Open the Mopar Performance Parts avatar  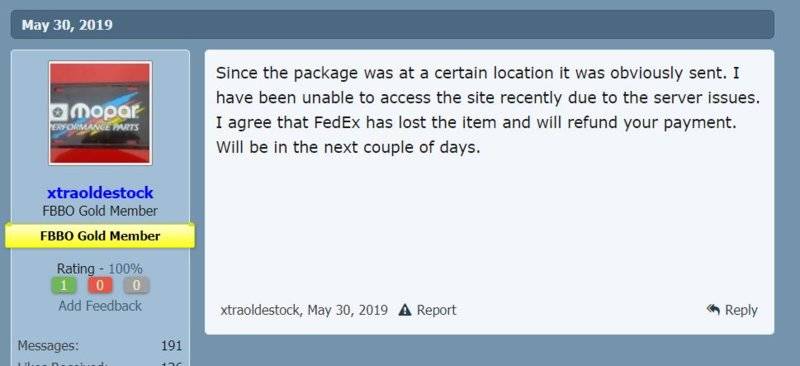(101, 113)
